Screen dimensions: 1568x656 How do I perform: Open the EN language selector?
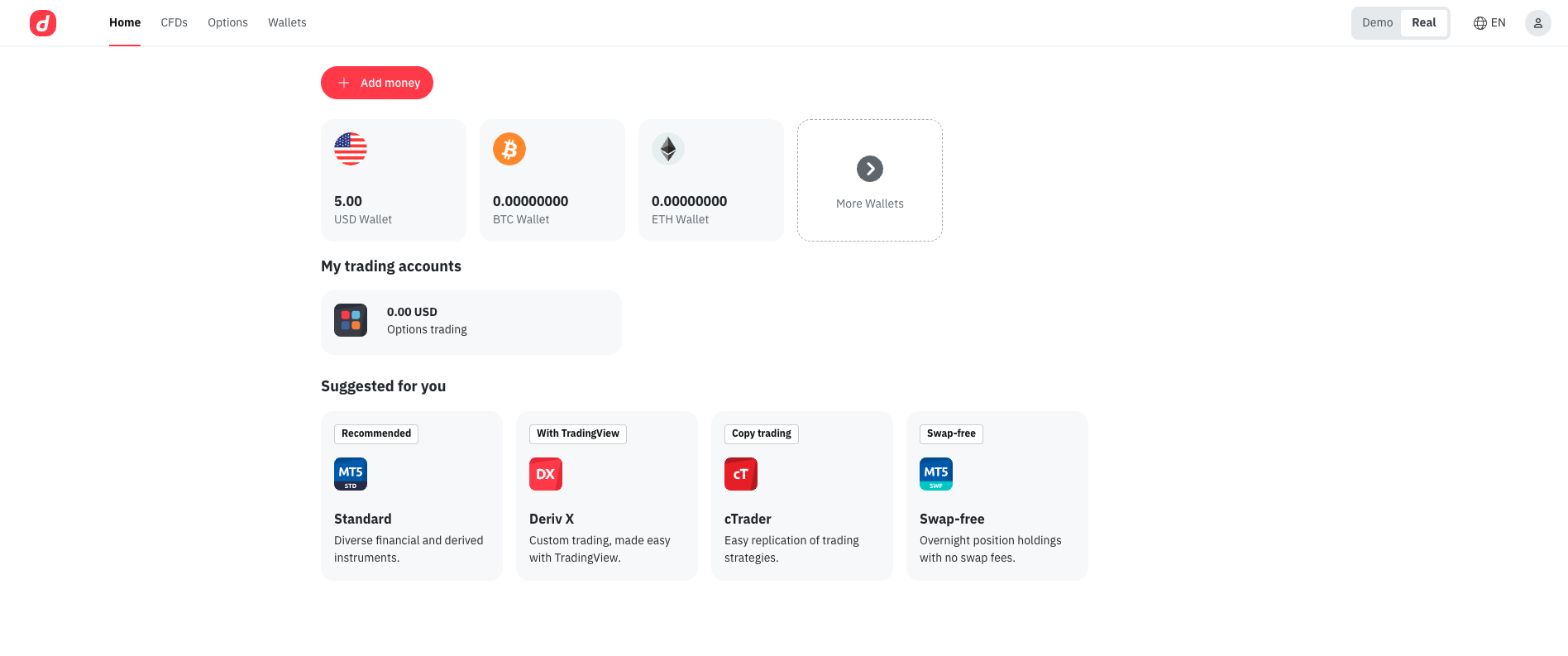pyautogui.click(x=1489, y=23)
